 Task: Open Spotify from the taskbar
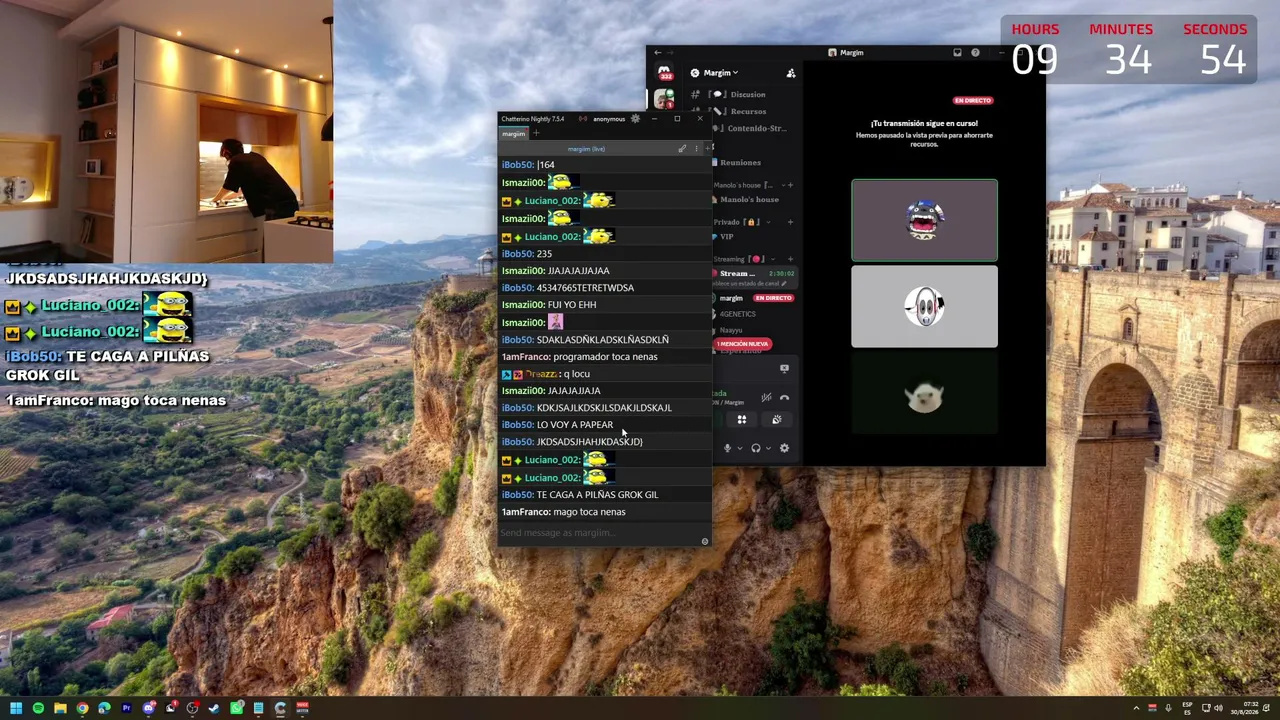[x=38, y=709]
